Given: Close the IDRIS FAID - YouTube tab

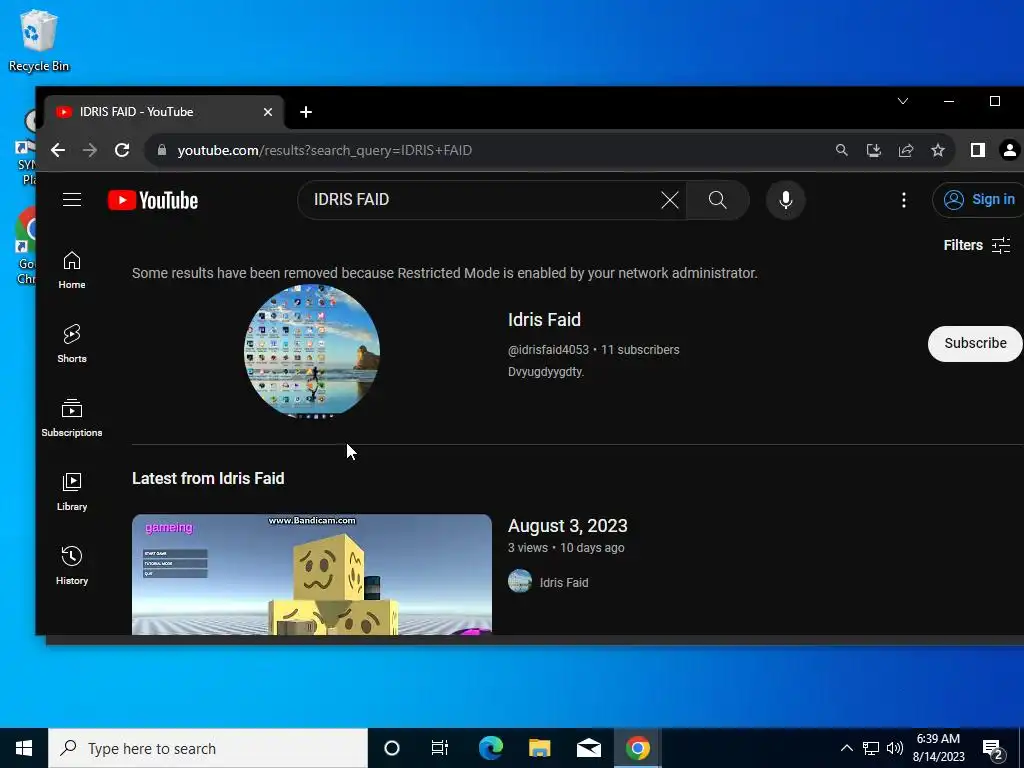Looking at the screenshot, I should [x=268, y=112].
